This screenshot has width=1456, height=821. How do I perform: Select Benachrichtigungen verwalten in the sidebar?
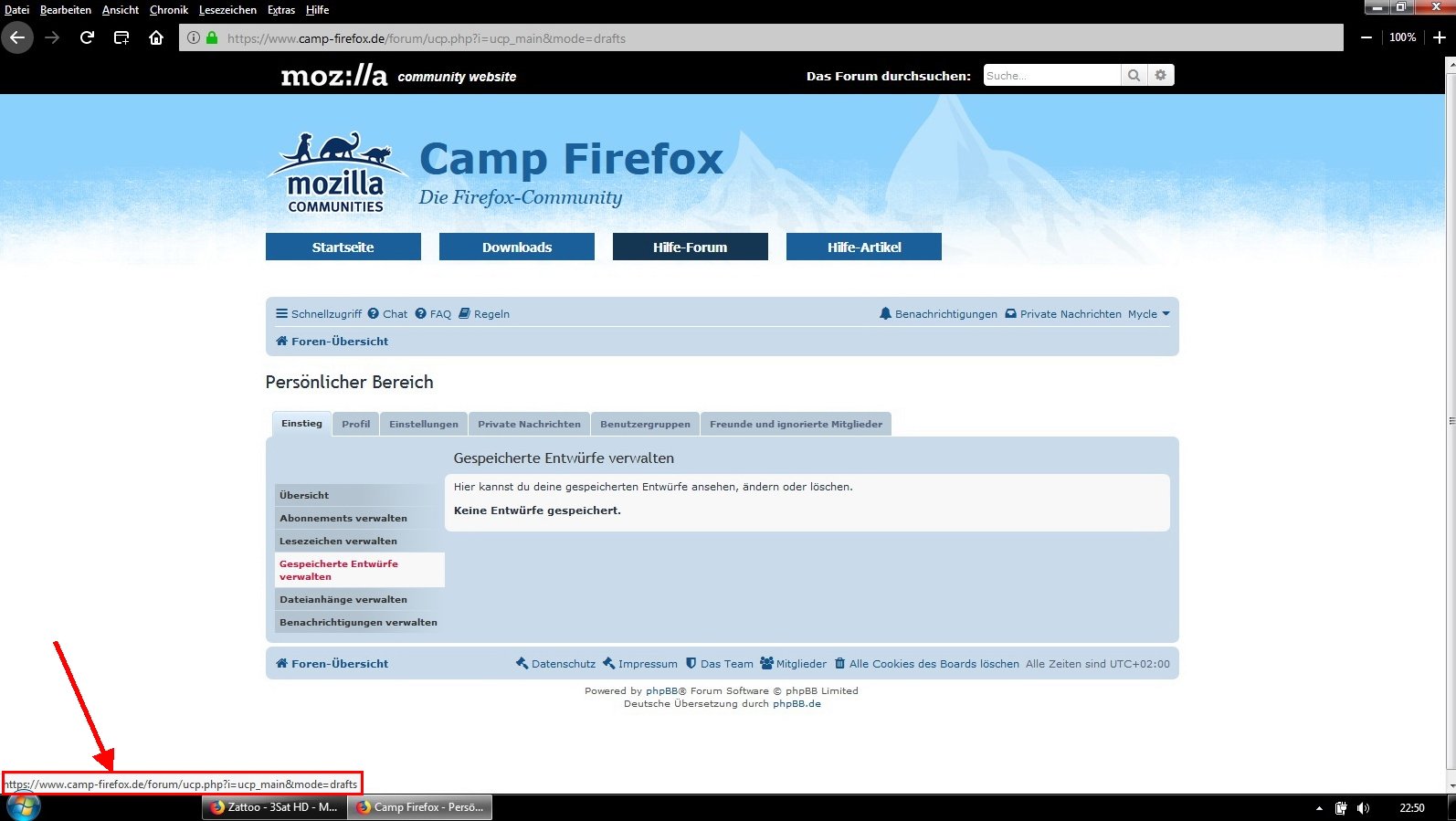point(360,622)
